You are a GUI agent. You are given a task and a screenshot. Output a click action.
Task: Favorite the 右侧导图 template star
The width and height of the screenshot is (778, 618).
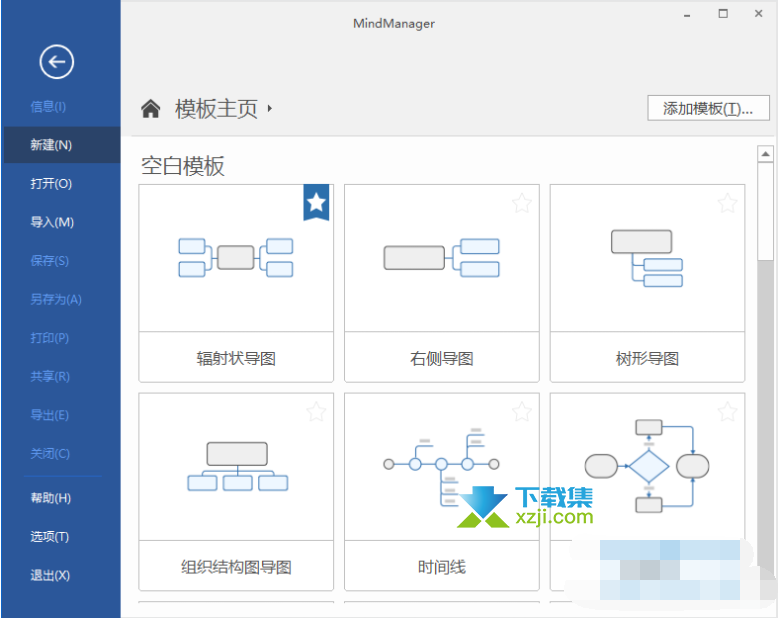(x=522, y=203)
